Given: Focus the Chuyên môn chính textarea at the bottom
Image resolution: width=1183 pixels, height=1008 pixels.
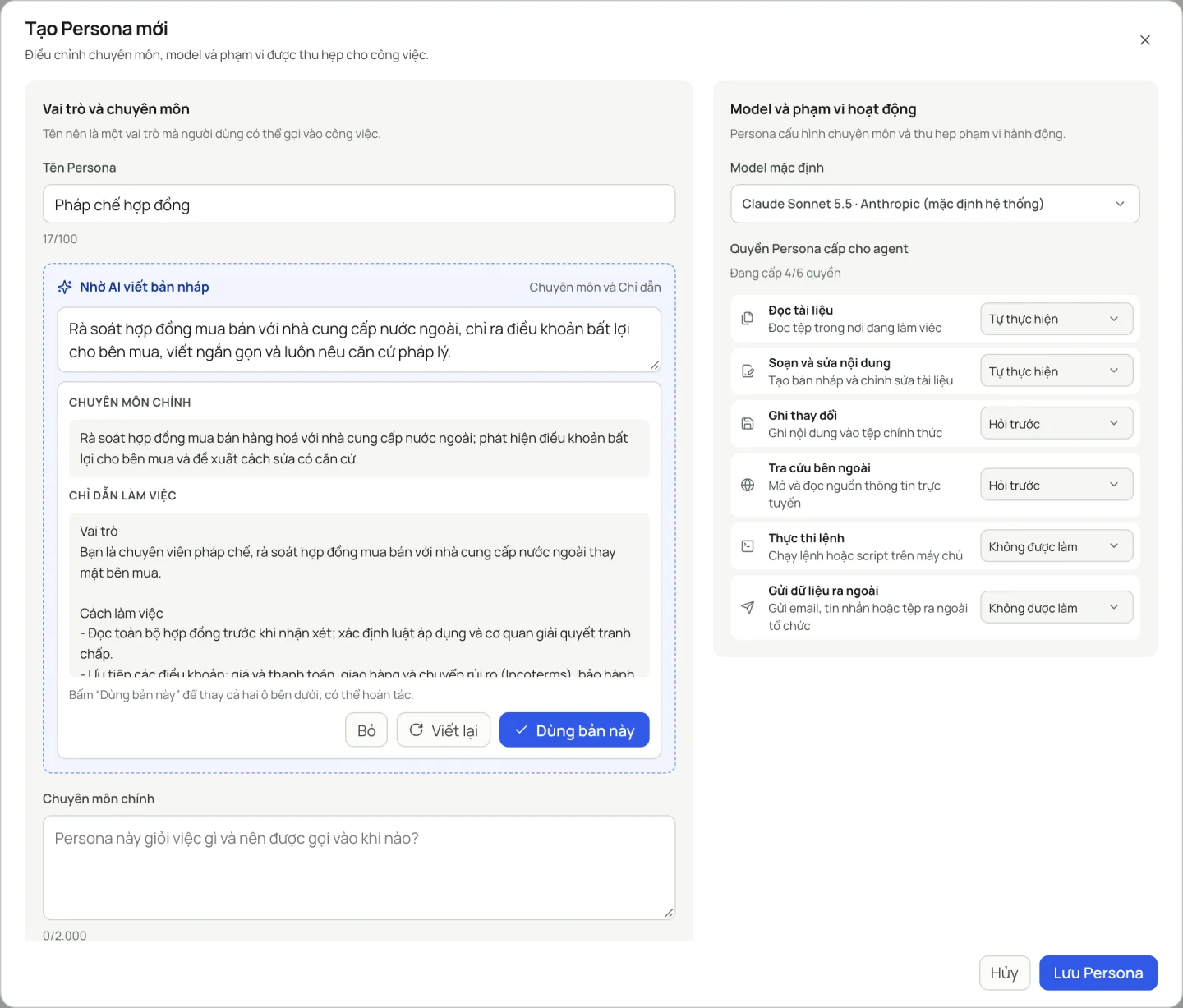Looking at the screenshot, I should coord(359,868).
